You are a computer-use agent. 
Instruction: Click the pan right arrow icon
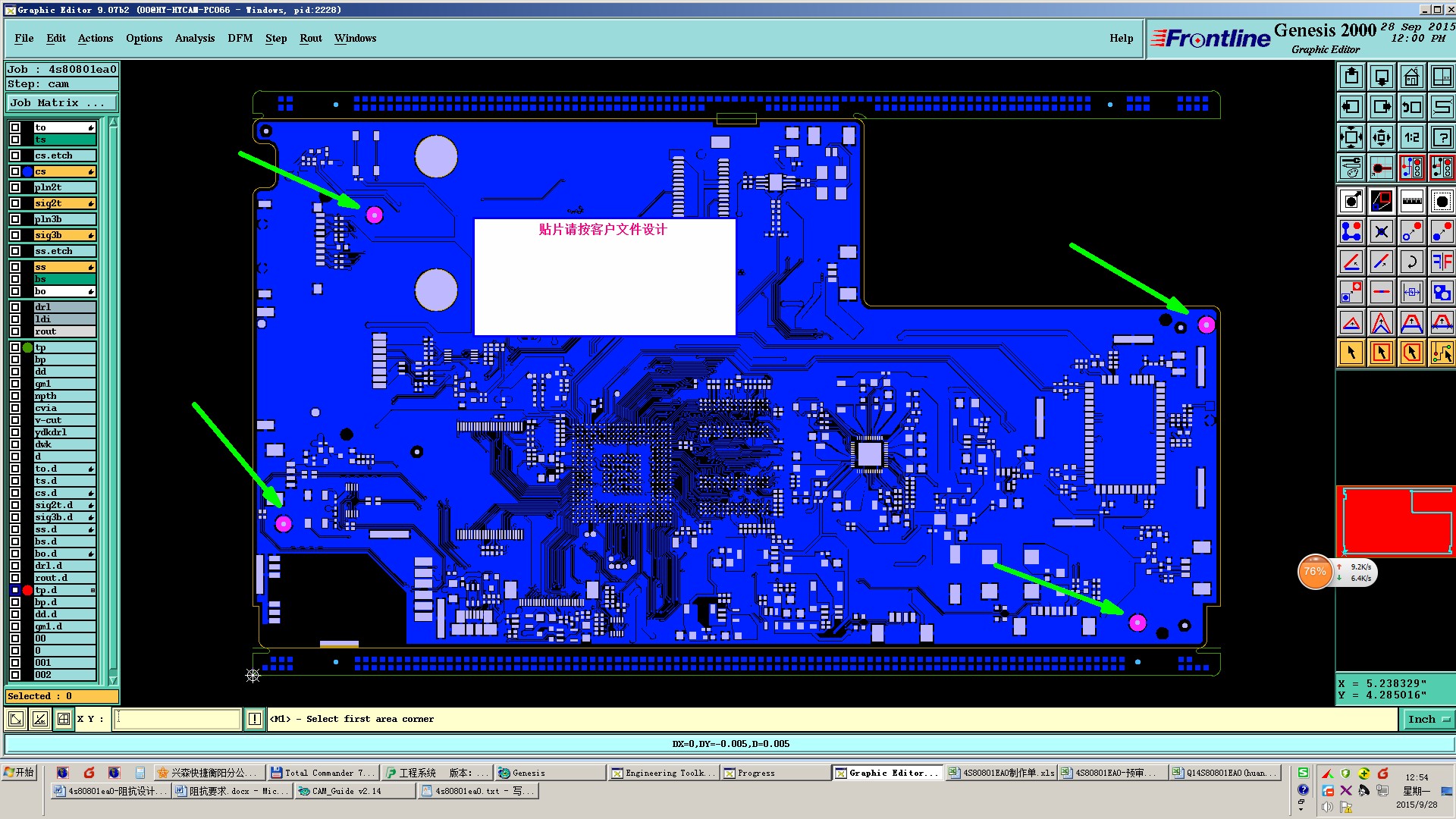point(1382,107)
